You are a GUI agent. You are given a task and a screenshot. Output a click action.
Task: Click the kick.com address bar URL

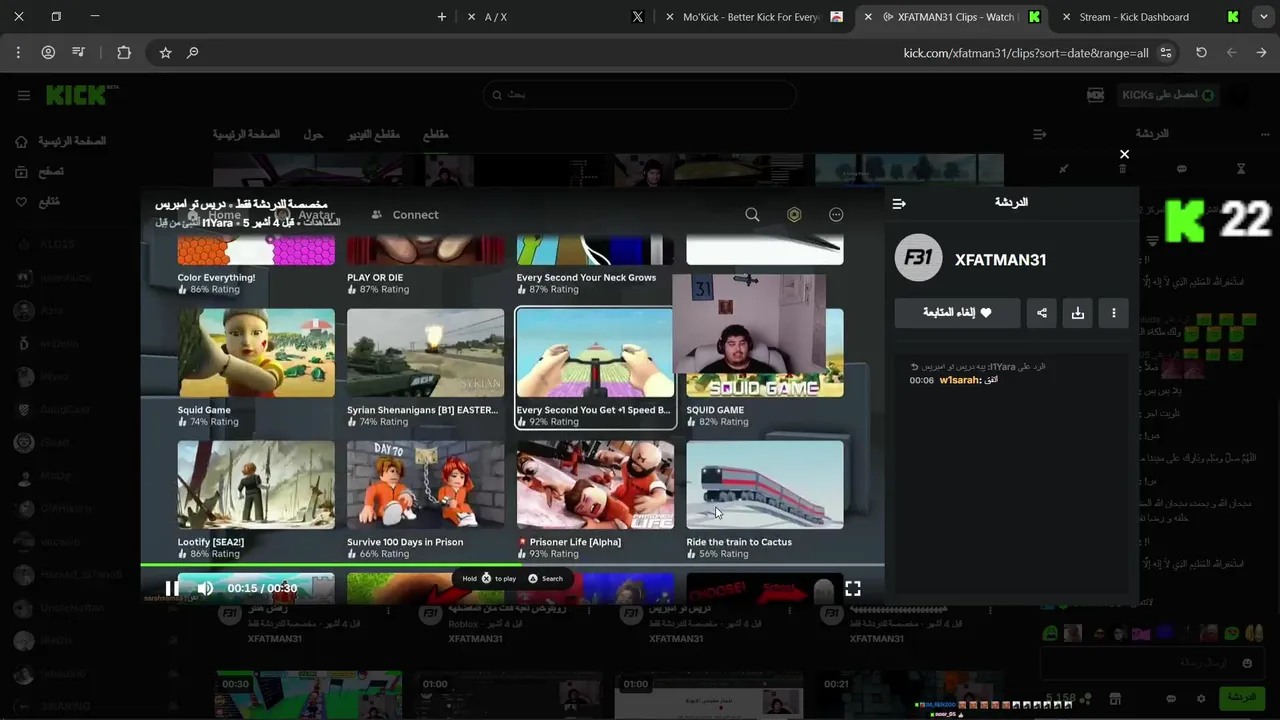coord(1025,53)
